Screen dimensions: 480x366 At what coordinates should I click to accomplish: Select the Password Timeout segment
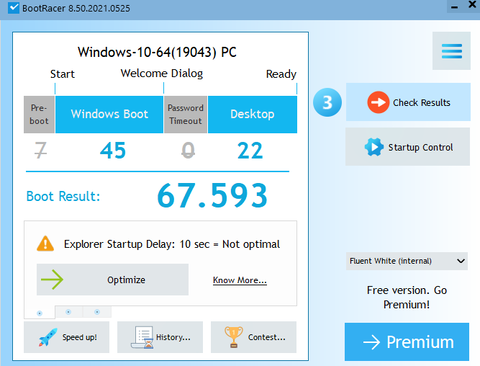(x=185, y=114)
